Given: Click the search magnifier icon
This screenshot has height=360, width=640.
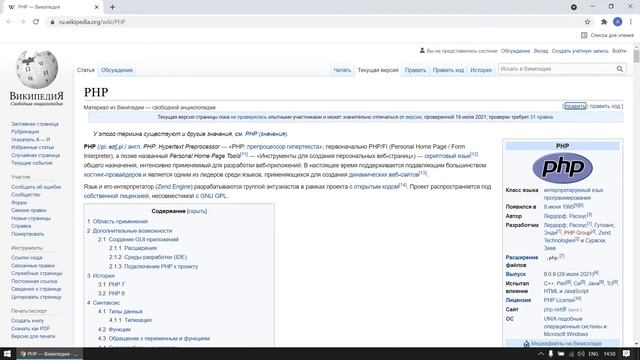Looking at the screenshot, I should 620,69.
